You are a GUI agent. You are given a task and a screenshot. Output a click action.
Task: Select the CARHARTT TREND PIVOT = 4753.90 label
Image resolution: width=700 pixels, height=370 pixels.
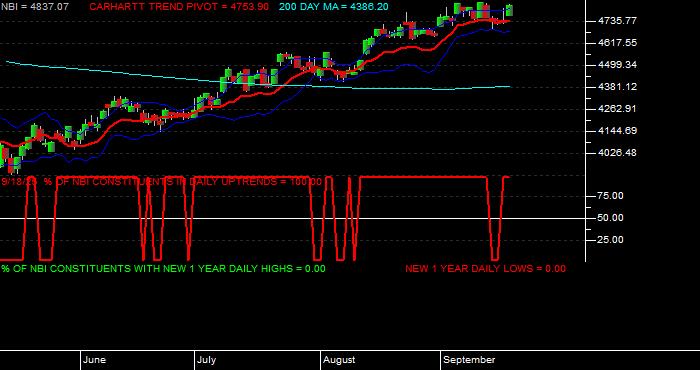point(179,7)
